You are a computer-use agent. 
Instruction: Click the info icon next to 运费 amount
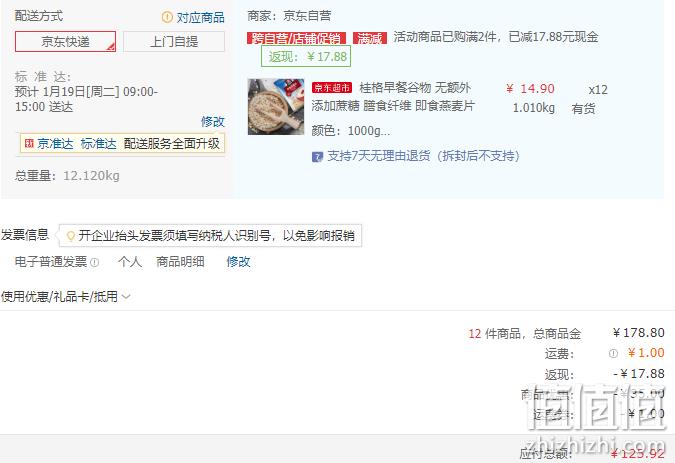point(613,353)
